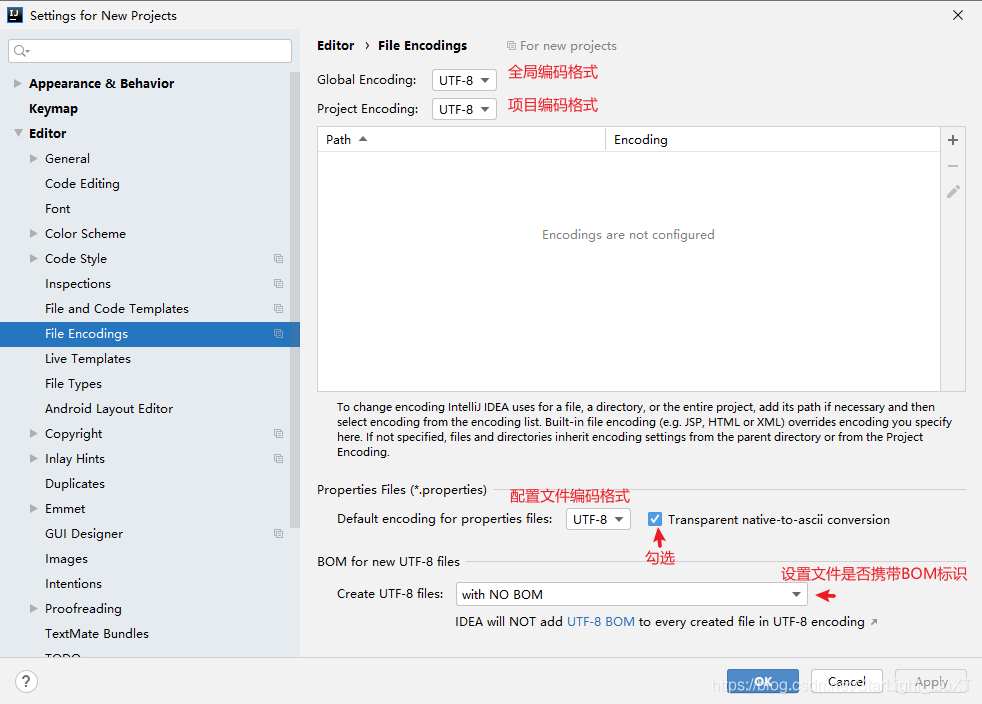Screen dimensions: 982x704
Task: Click the Cancel button
Action: (847, 681)
